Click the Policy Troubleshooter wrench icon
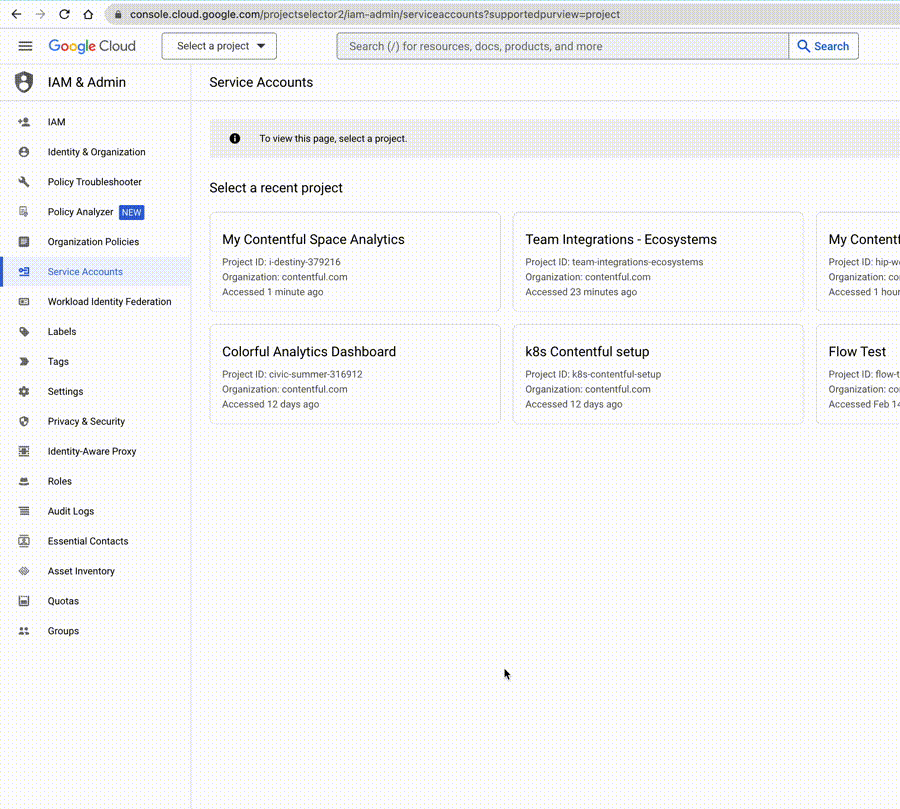This screenshot has height=809, width=900. [24, 182]
